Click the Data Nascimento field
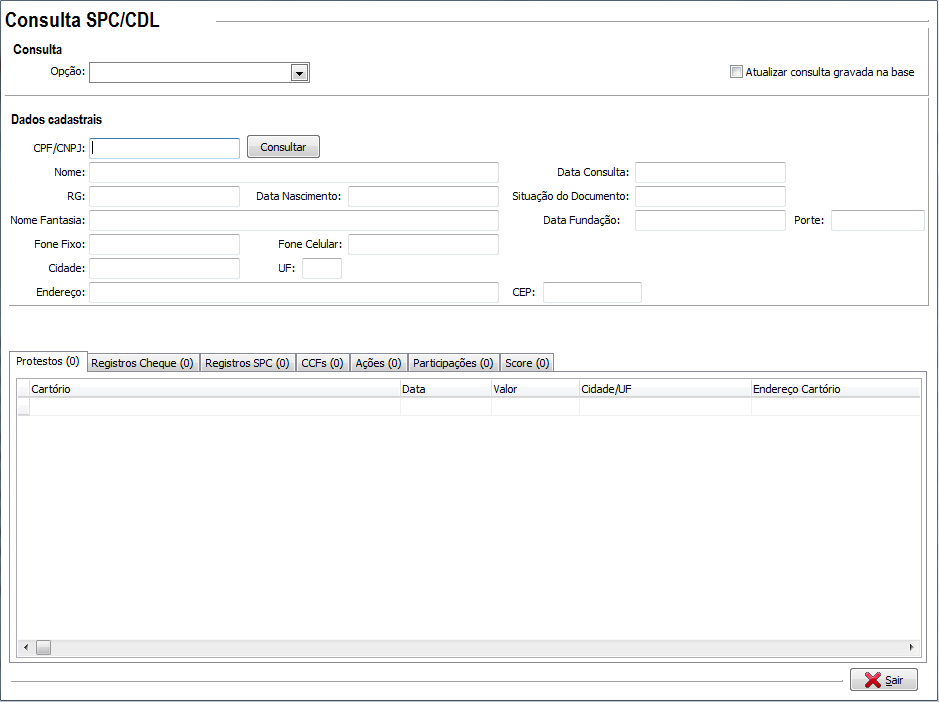 point(422,196)
